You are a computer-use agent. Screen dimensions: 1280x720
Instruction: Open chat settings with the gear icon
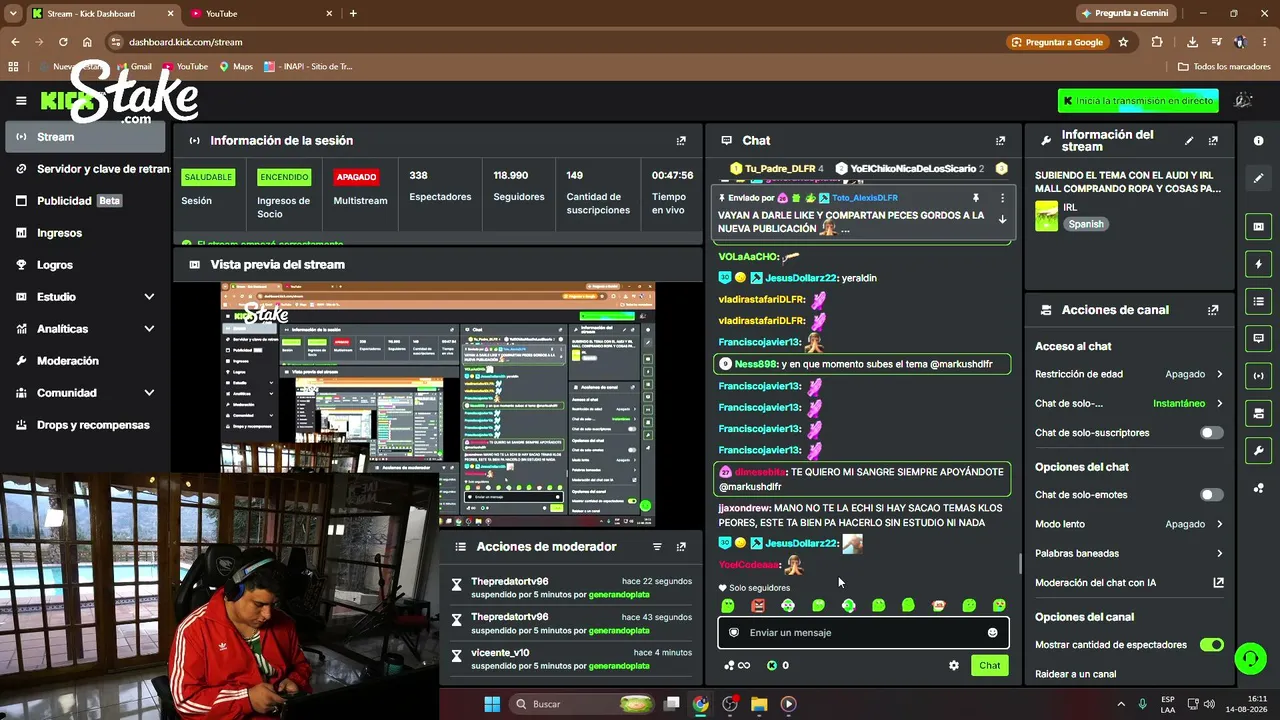(x=954, y=665)
